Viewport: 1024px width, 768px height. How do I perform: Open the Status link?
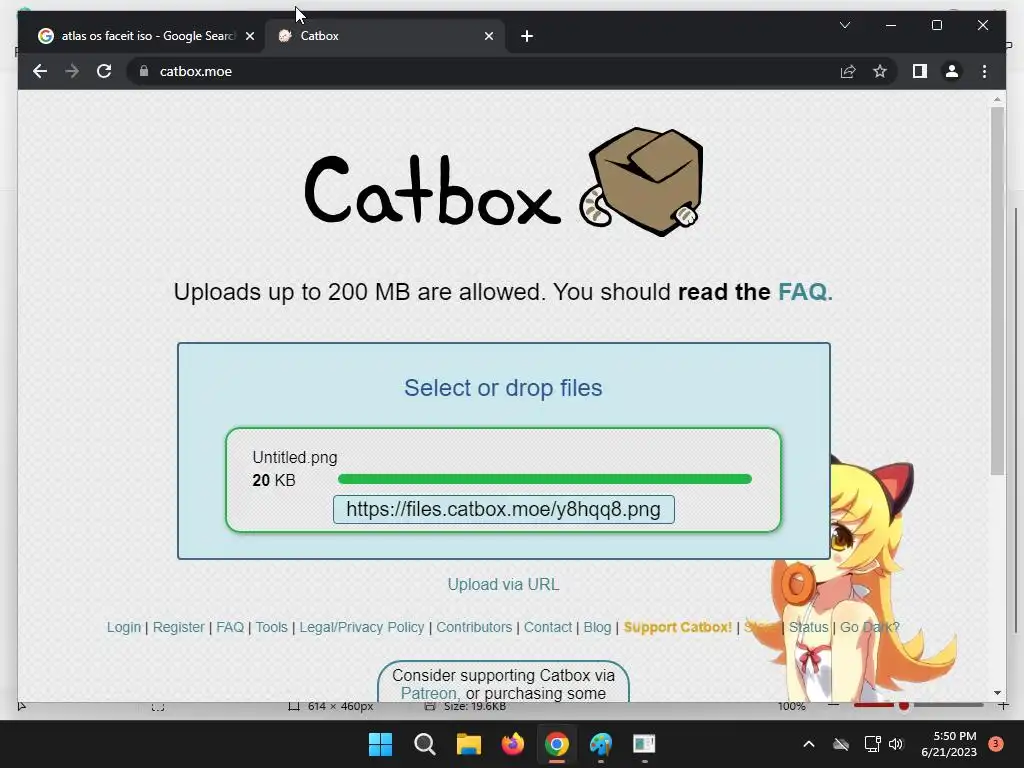tap(808, 627)
